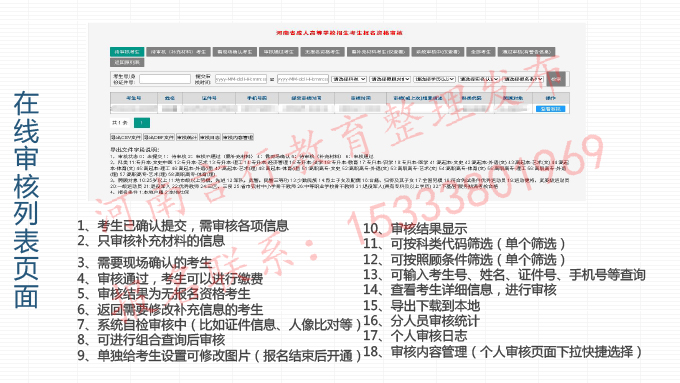The width and height of the screenshot is (680, 383).
Task: Click note line 10、审核结果显示
Action: pyautogui.click(x=415, y=229)
